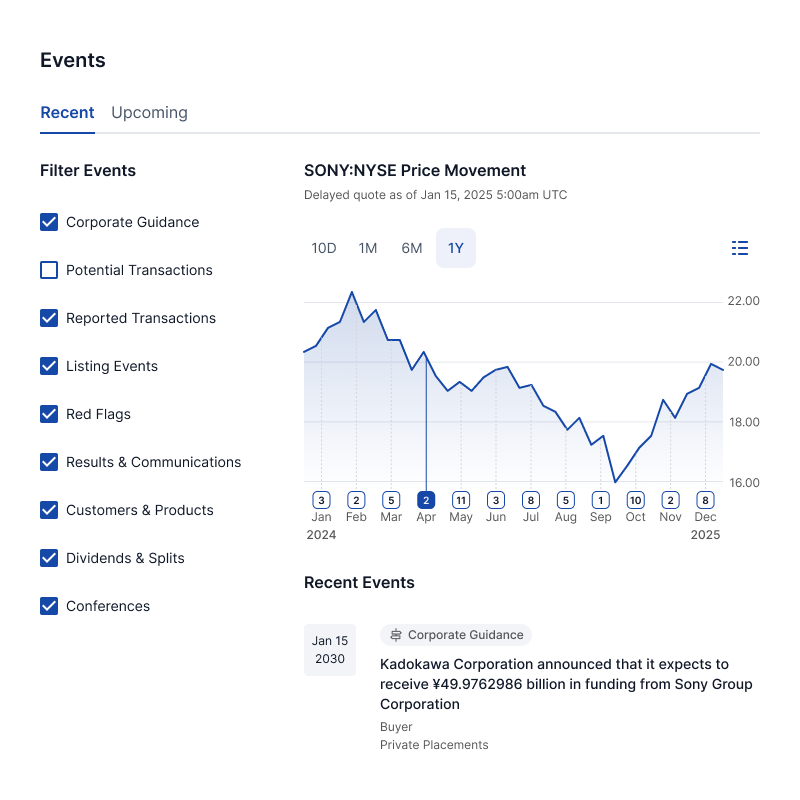Uncheck the Corporate Guidance filter
This screenshot has height=800, width=800.
(x=49, y=222)
